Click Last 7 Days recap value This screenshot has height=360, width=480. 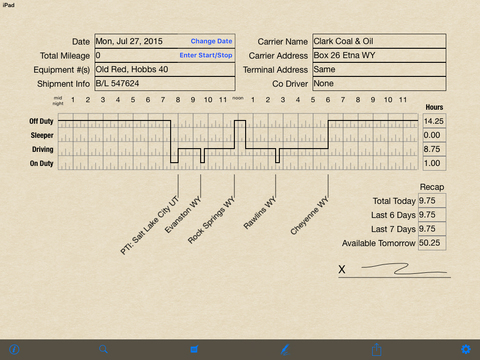[x=432, y=229]
